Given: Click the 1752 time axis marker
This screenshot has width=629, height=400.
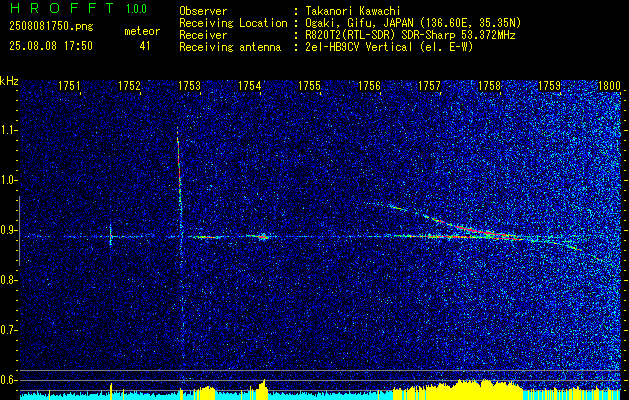Looking at the screenshot, I should point(129,86).
